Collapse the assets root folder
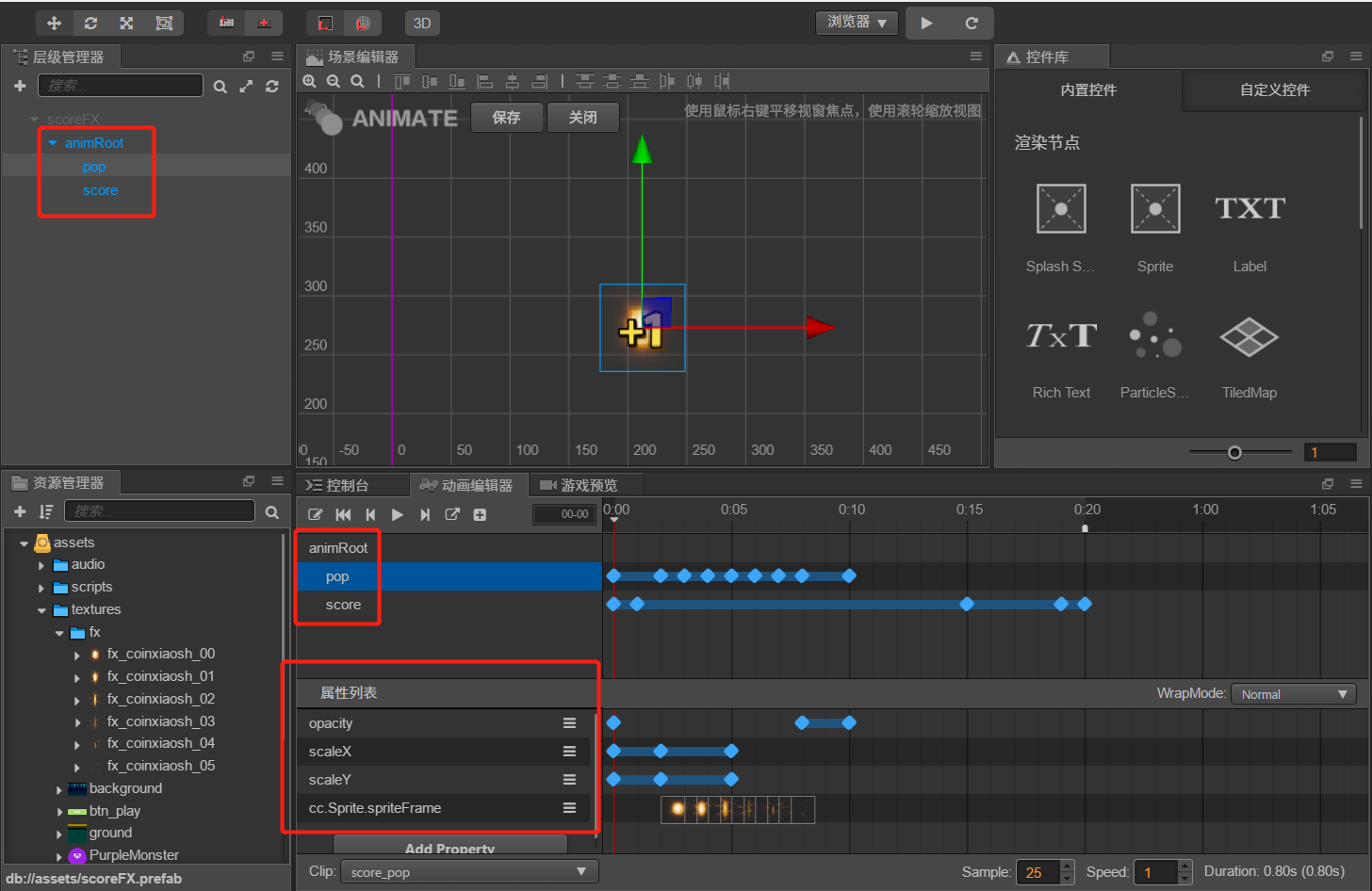 coord(24,543)
